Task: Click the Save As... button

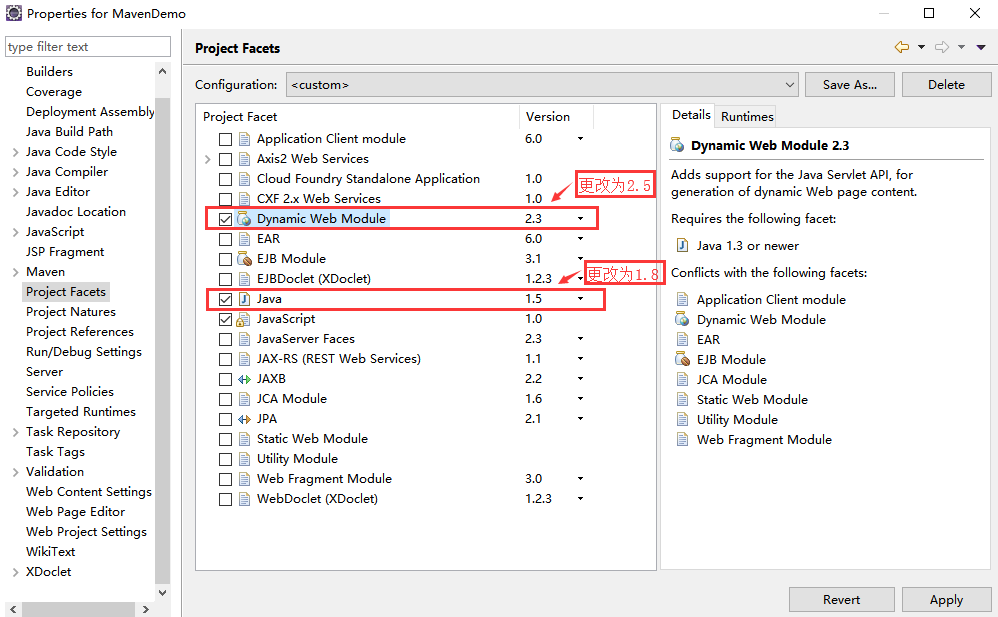Action: pyautogui.click(x=850, y=85)
